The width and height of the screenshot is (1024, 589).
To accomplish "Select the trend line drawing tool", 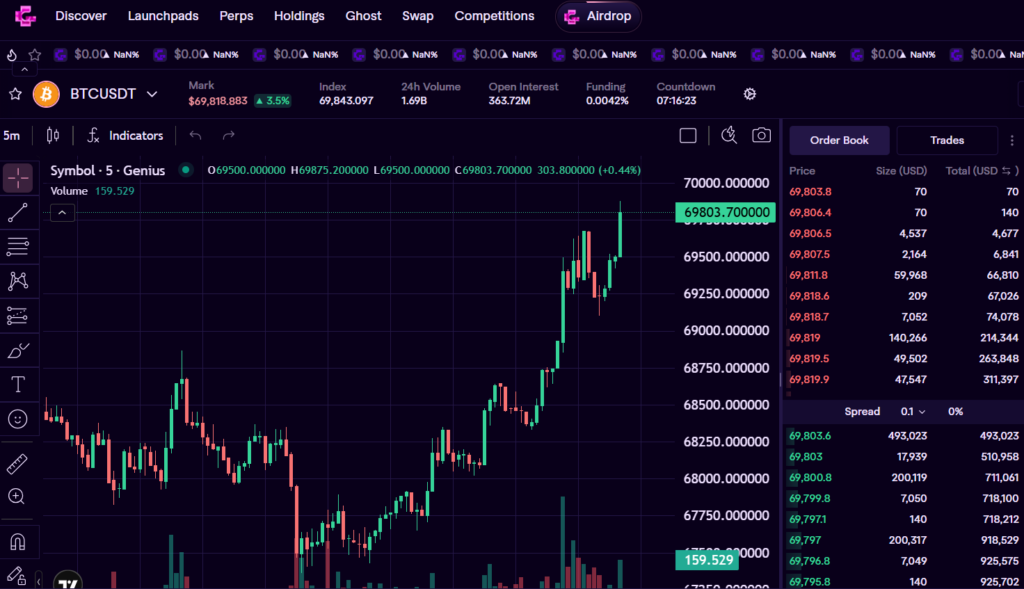I will tap(18, 212).
